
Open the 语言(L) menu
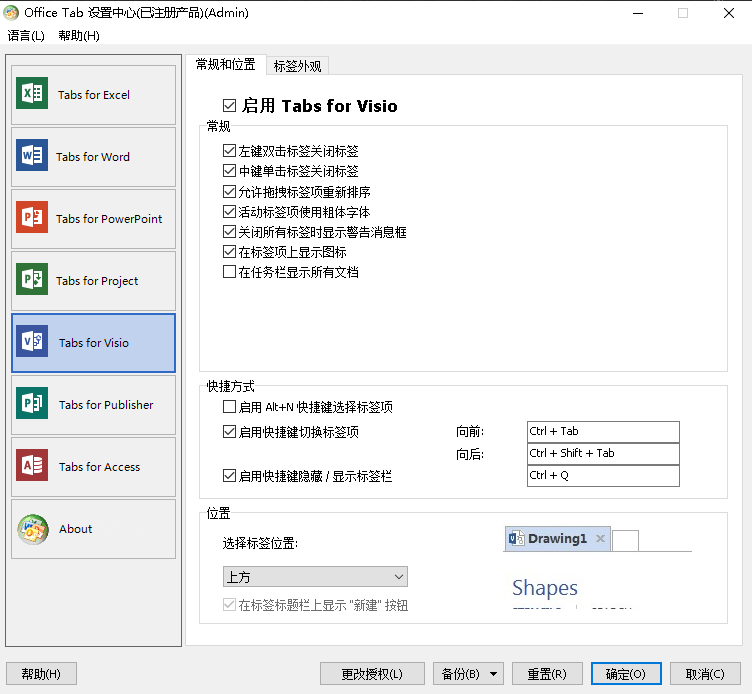point(26,36)
